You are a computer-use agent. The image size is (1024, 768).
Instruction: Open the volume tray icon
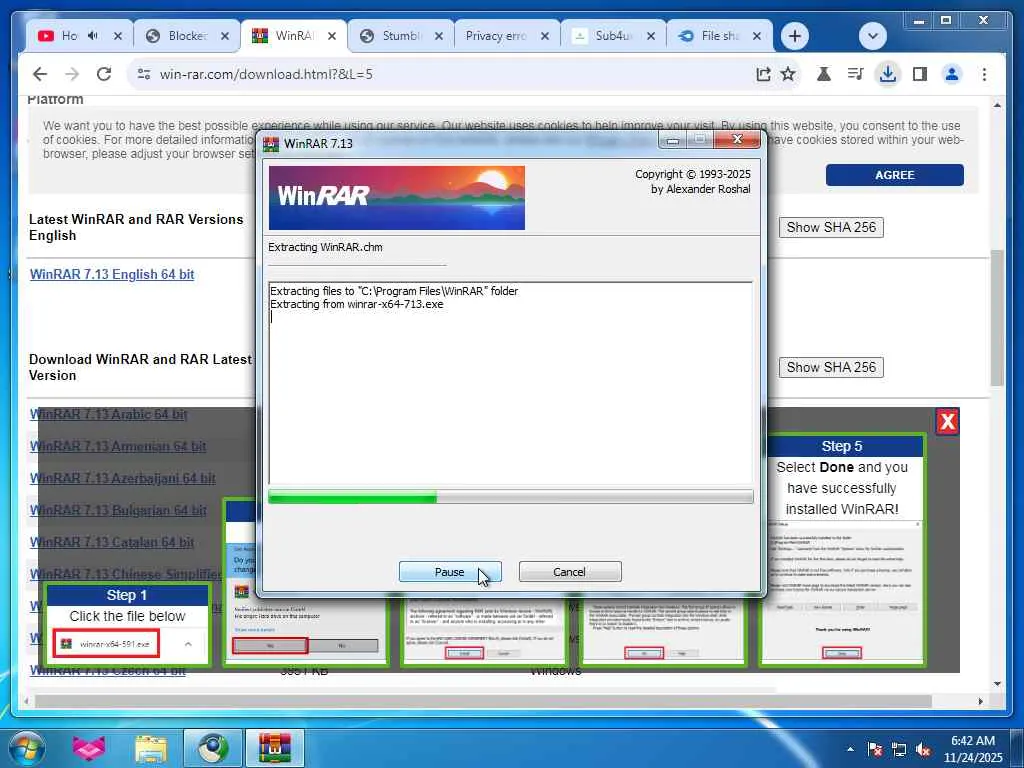coord(923,749)
